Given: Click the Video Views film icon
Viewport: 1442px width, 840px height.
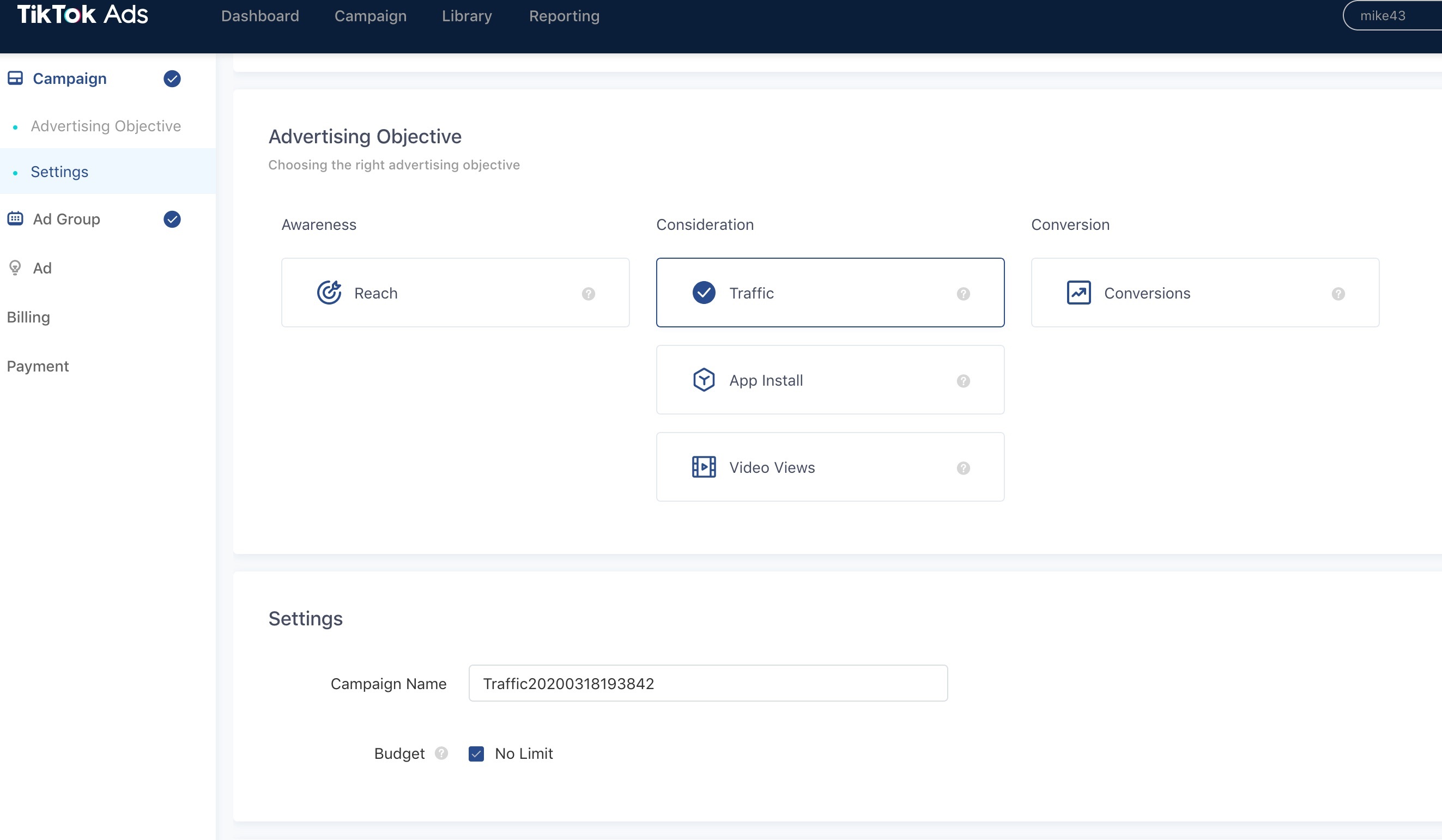Looking at the screenshot, I should [x=704, y=467].
